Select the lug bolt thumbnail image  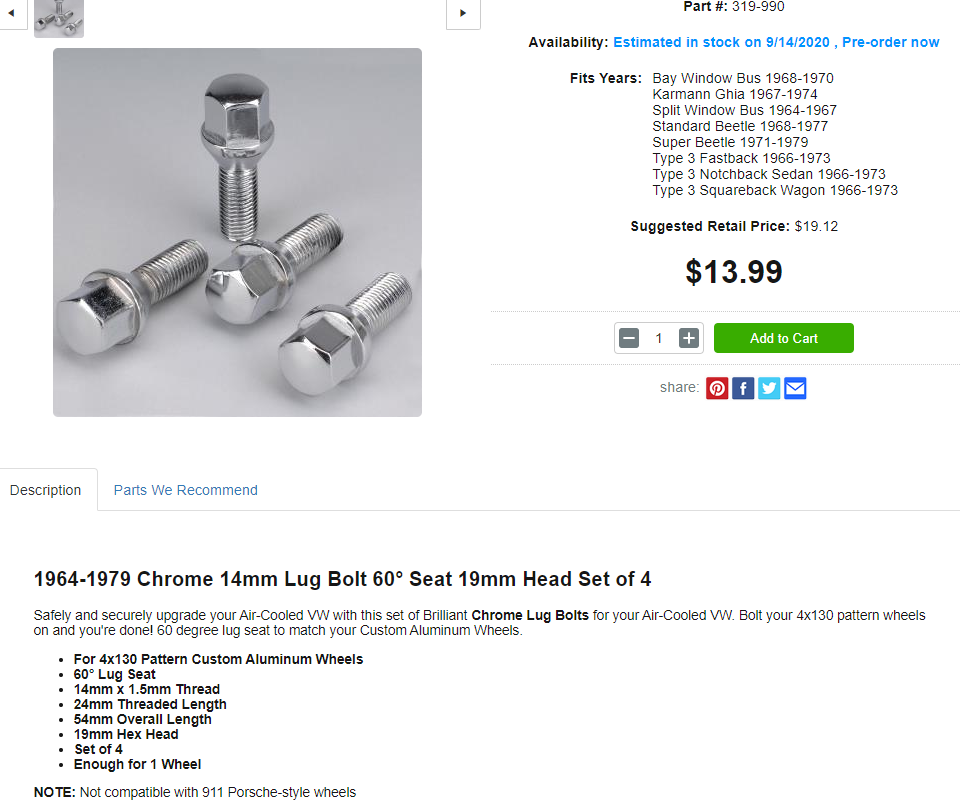pyautogui.click(x=59, y=18)
